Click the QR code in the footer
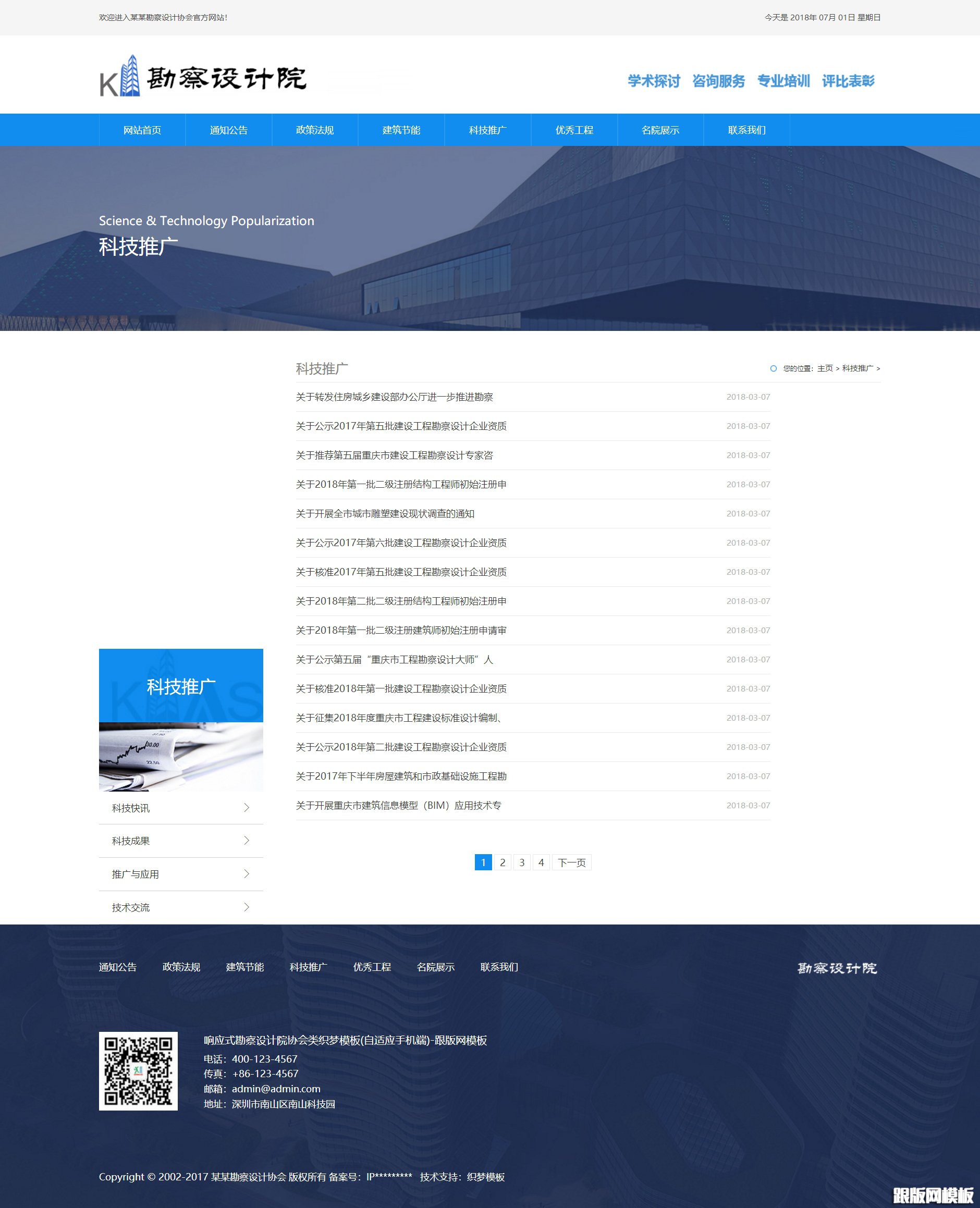The image size is (980, 1208). [139, 1073]
